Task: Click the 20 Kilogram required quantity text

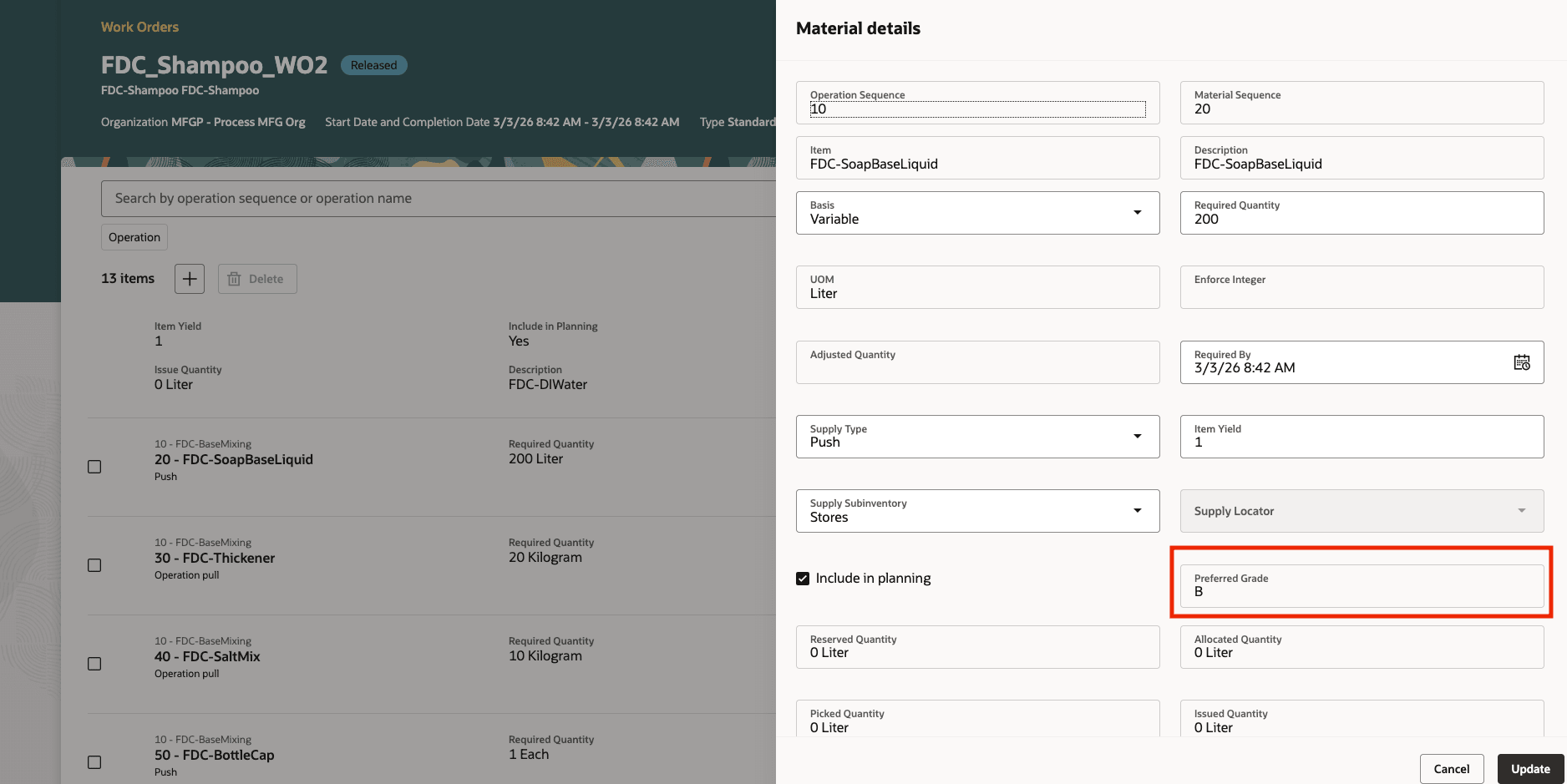Action: [x=545, y=557]
